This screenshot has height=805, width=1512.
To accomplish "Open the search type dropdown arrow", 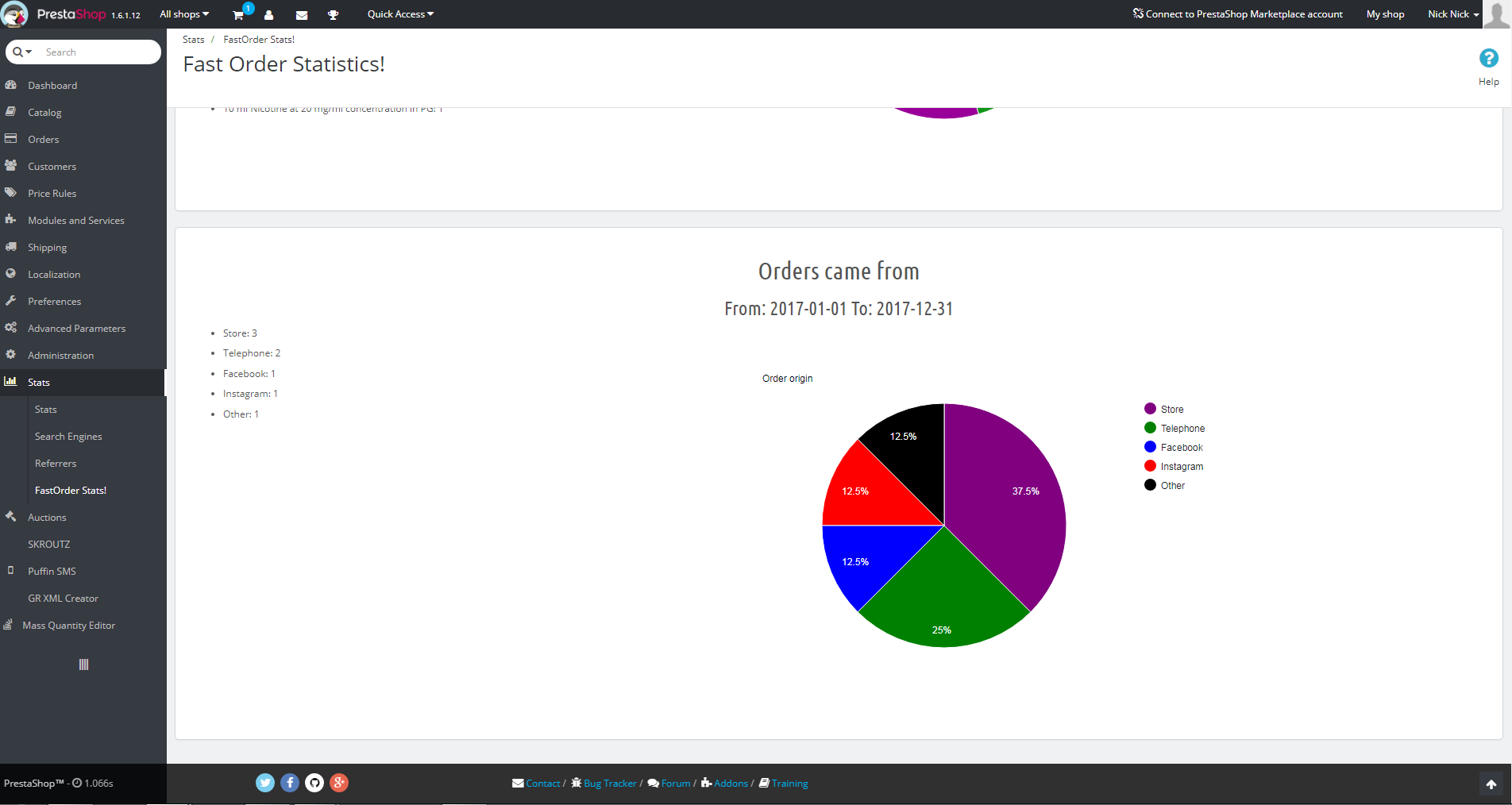I will coord(22,52).
